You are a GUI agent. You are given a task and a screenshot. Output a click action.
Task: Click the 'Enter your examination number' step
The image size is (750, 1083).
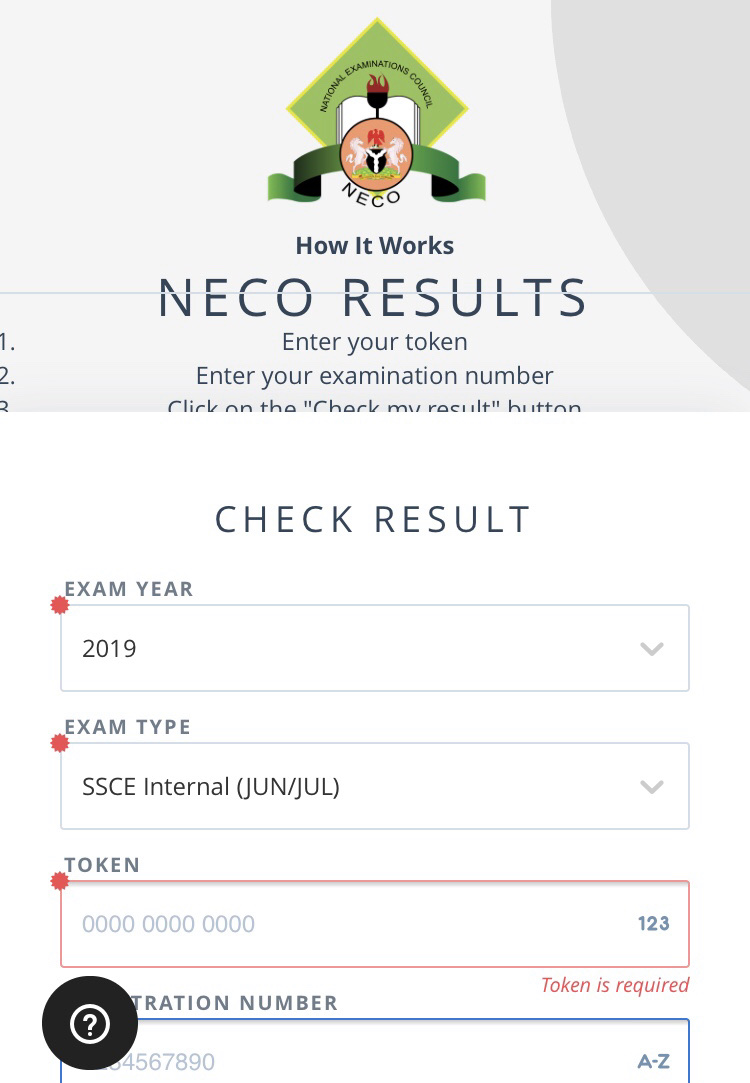(375, 376)
